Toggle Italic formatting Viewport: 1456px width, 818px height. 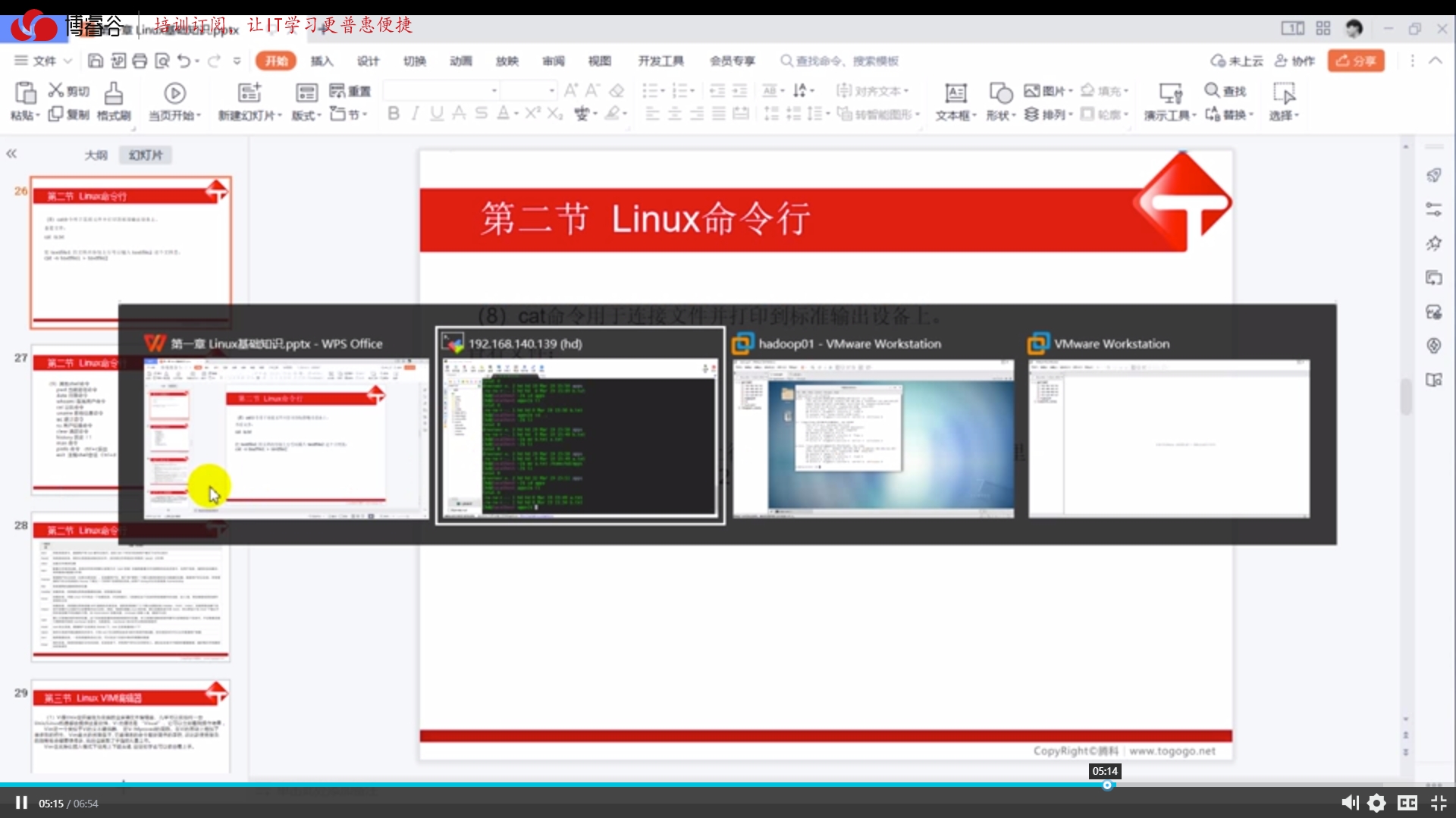click(415, 113)
